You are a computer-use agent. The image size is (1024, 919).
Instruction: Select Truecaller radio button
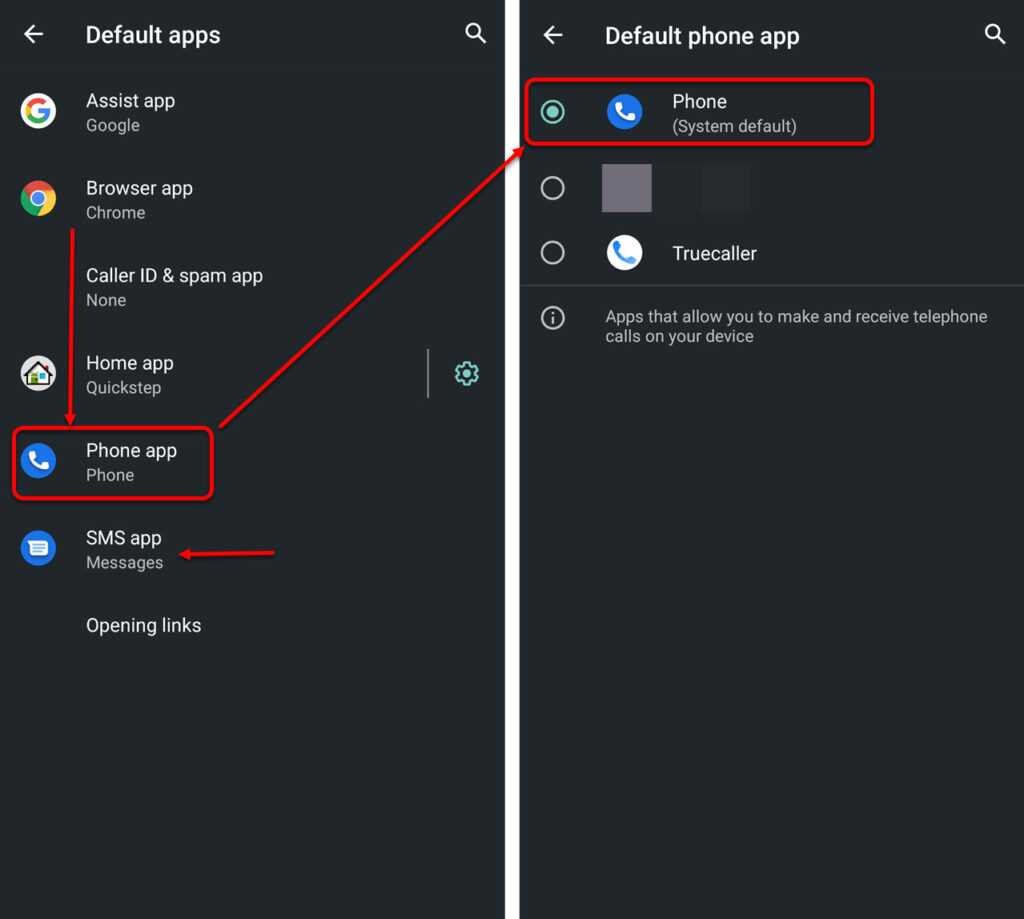(x=552, y=253)
